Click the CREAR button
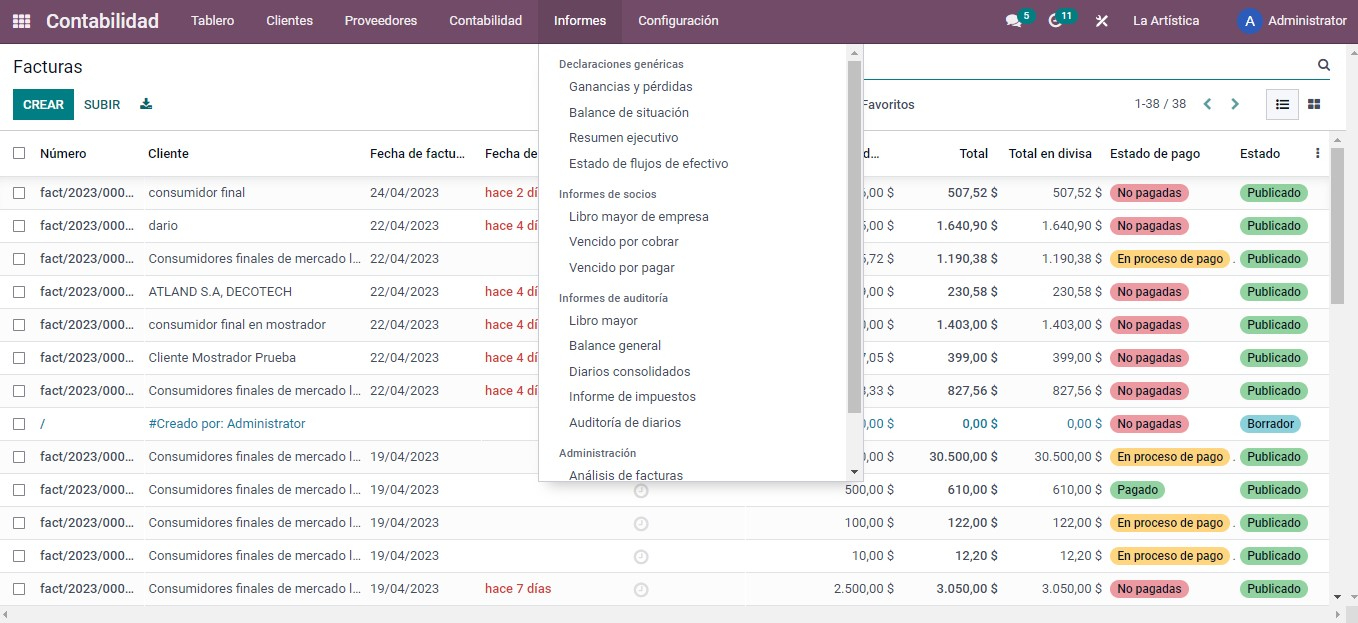Viewport: 1358px width, 623px height. coord(43,104)
